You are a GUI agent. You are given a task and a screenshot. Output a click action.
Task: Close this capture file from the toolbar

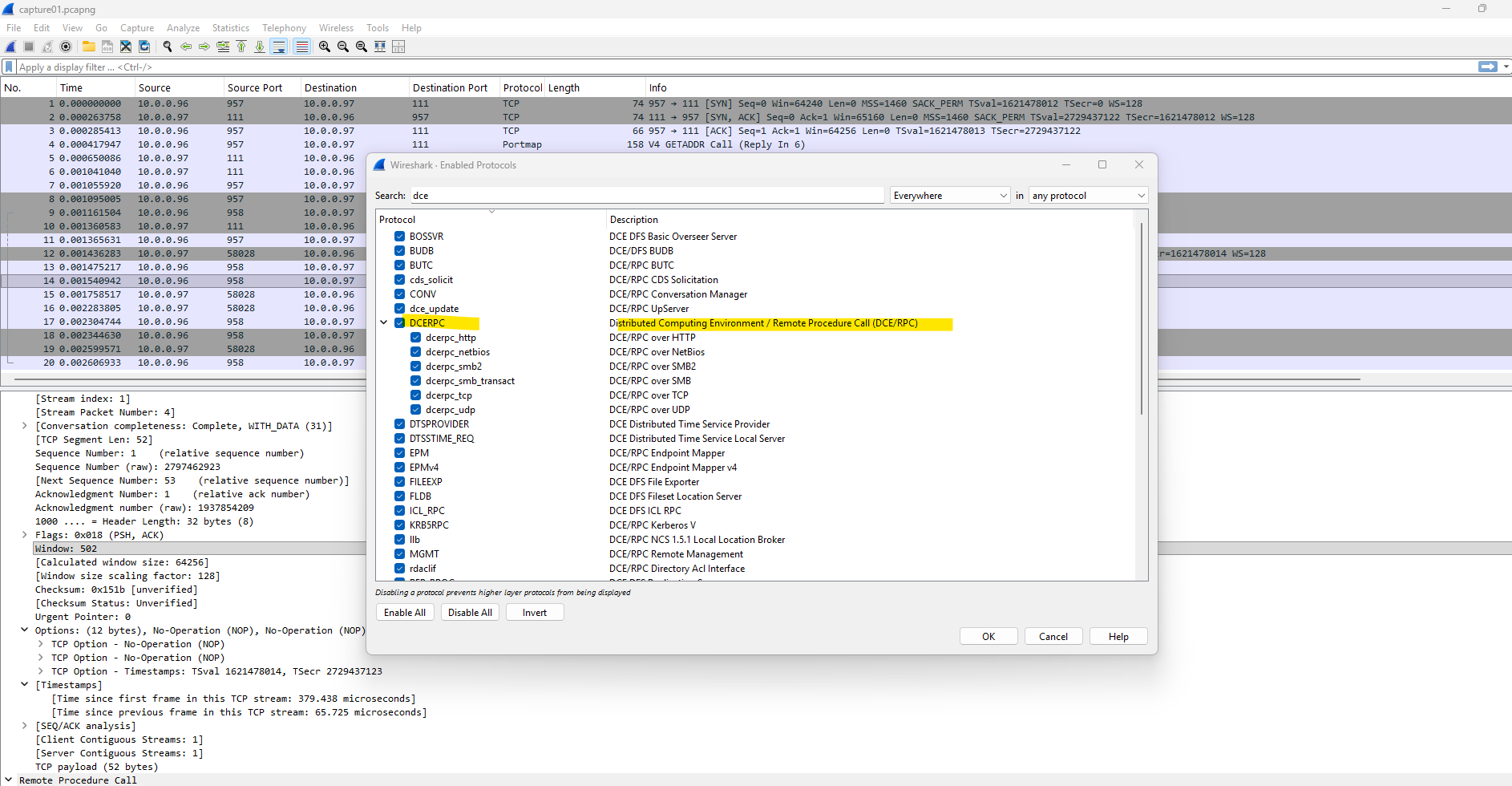point(126,47)
